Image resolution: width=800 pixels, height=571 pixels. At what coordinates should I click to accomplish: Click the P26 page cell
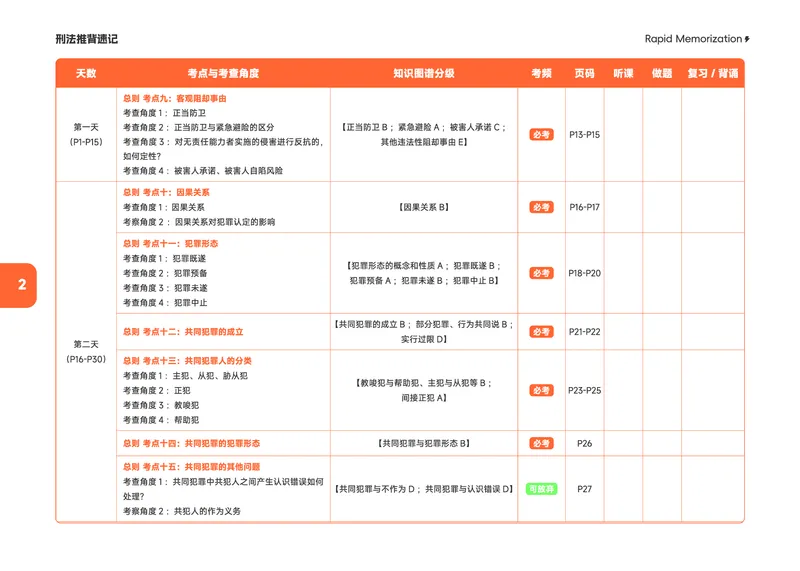coord(584,443)
